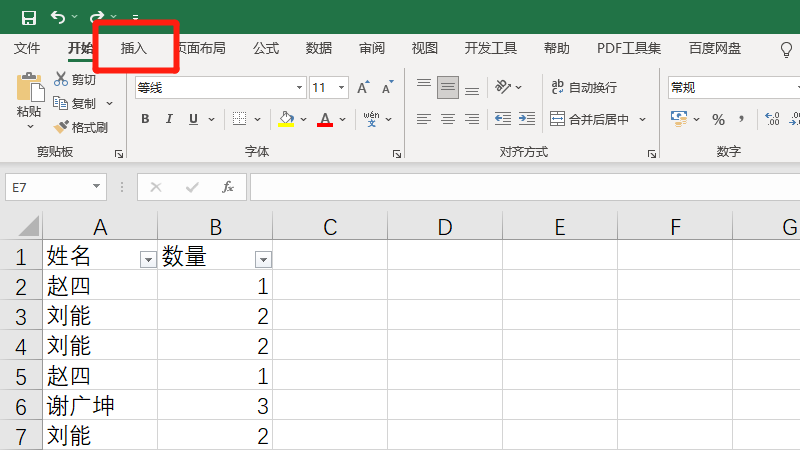Screen dimensions: 800x450
Task: Open the 姓名 column filter dropdown
Action: 148,260
